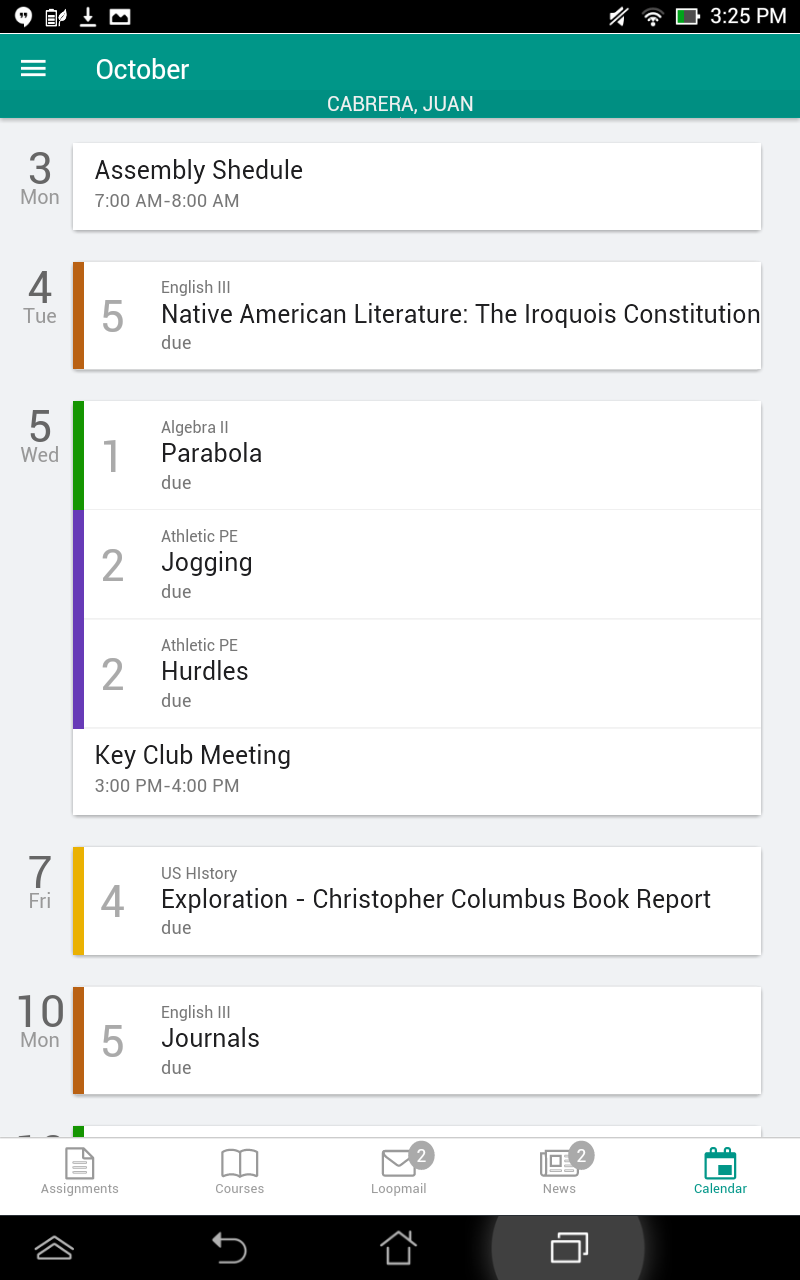Viewport: 800px width, 1280px height.
Task: View the Jogging assignment
Action: click(x=420, y=564)
